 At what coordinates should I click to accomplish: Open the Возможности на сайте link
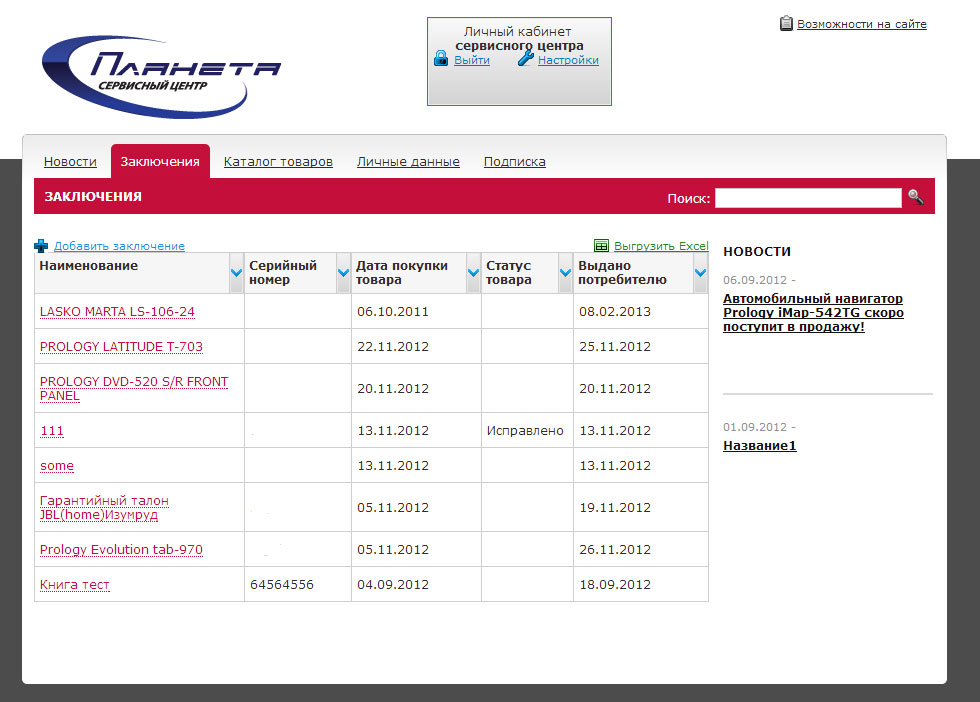tap(861, 24)
